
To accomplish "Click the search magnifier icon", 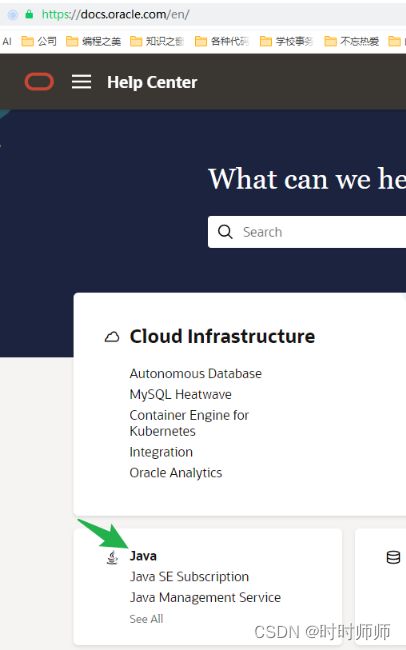I will click(225, 232).
